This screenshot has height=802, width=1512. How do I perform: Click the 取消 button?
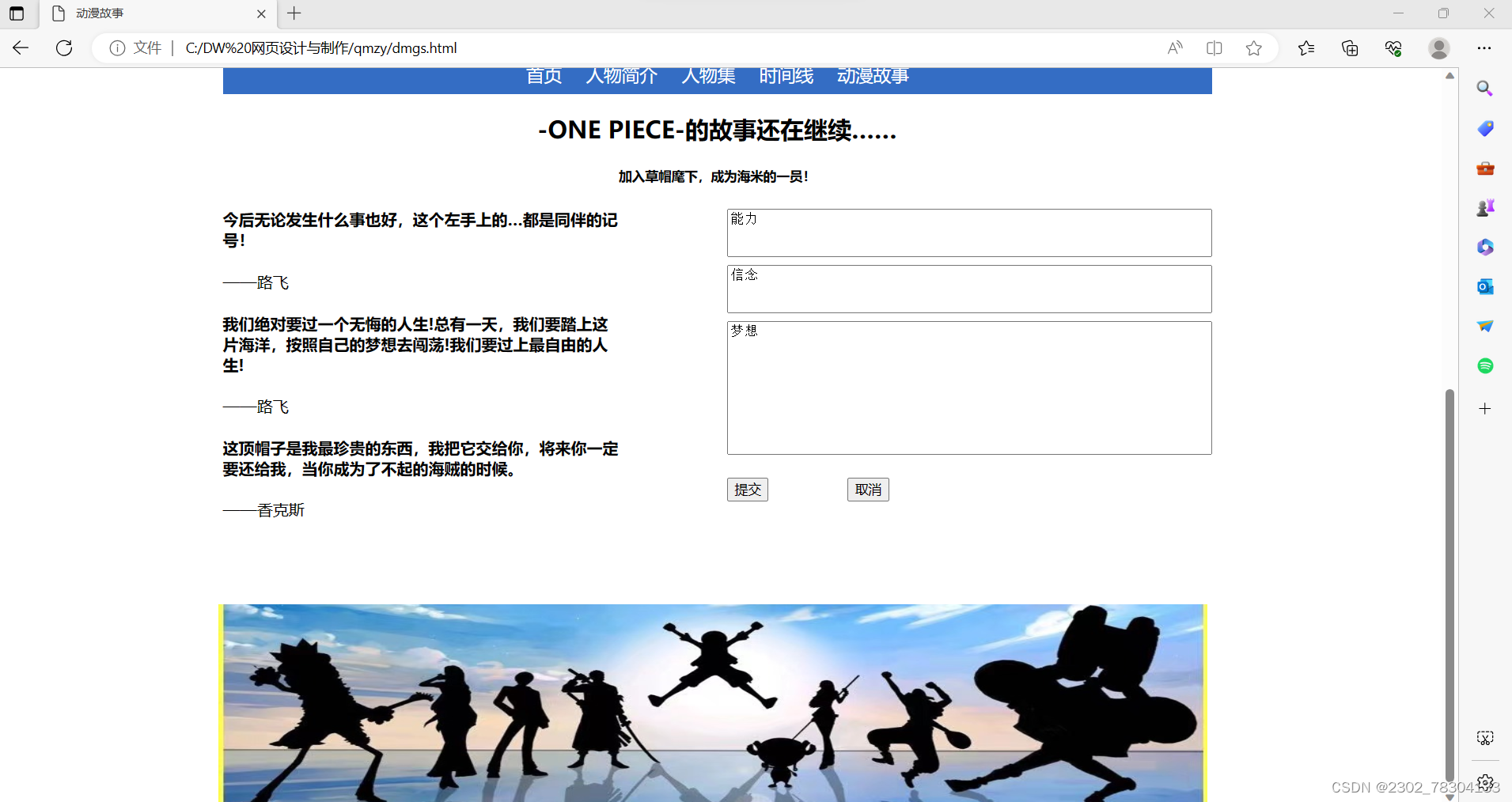(868, 490)
